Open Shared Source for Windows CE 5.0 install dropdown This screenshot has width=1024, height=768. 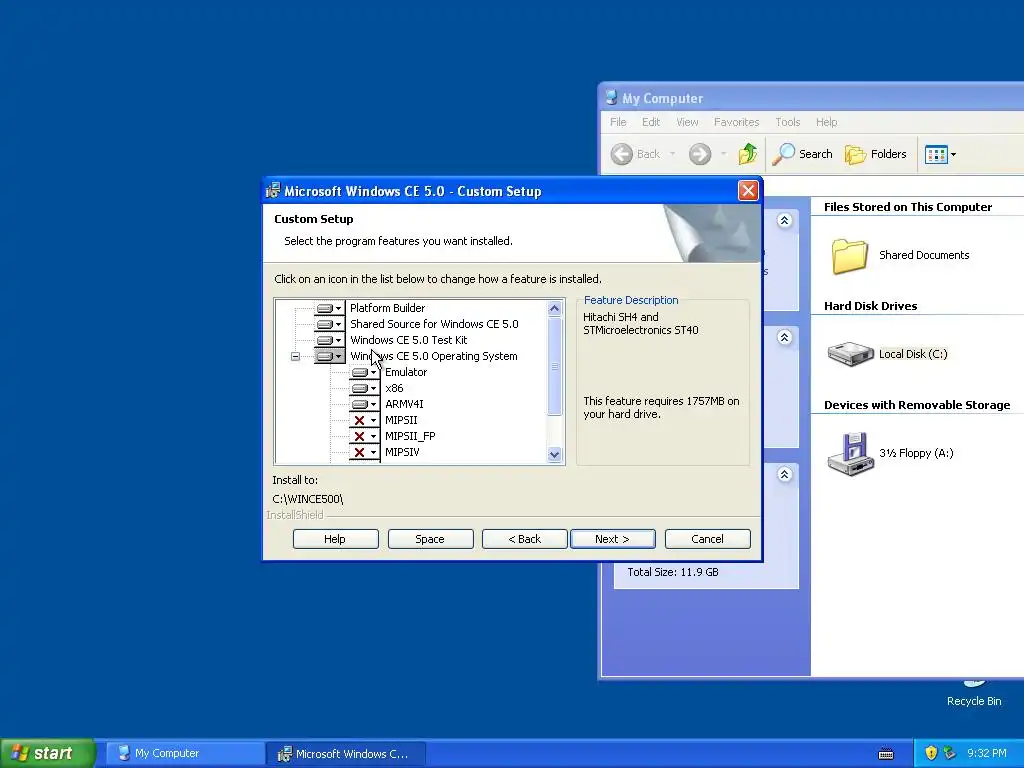(x=329, y=324)
